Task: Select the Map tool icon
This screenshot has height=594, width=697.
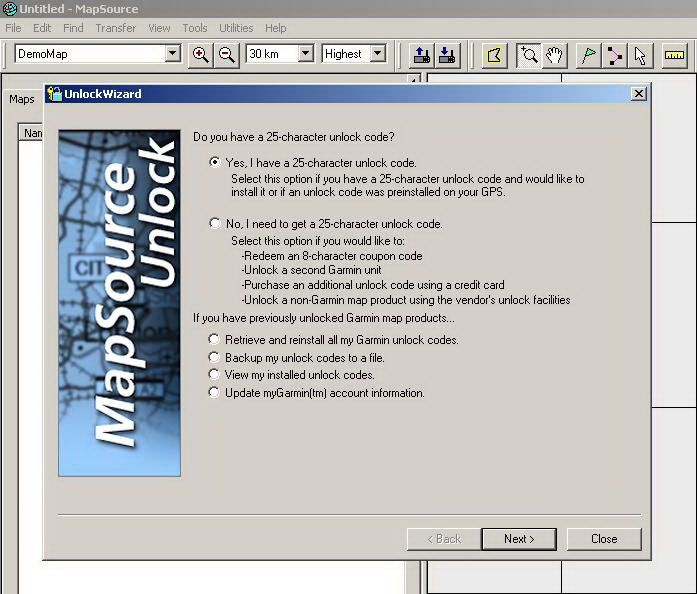Action: pos(494,56)
